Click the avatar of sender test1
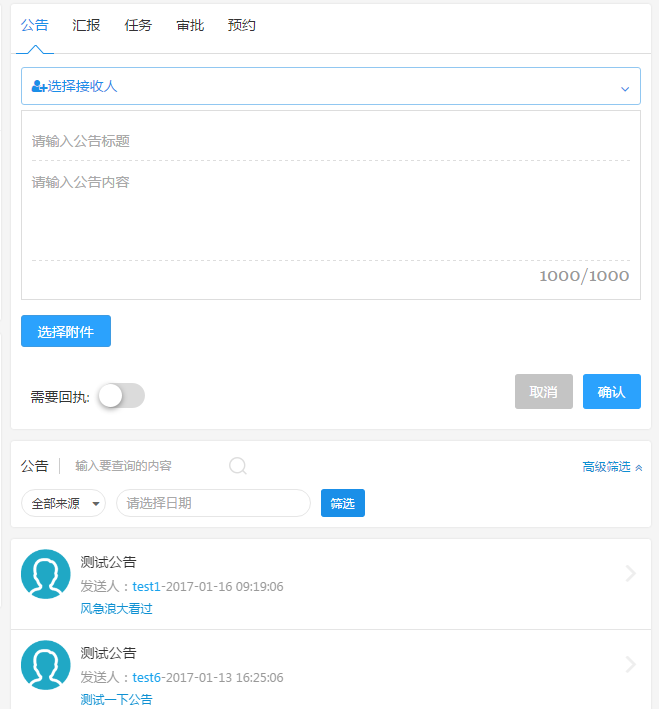Viewport: 659px width, 709px height. pos(46,574)
